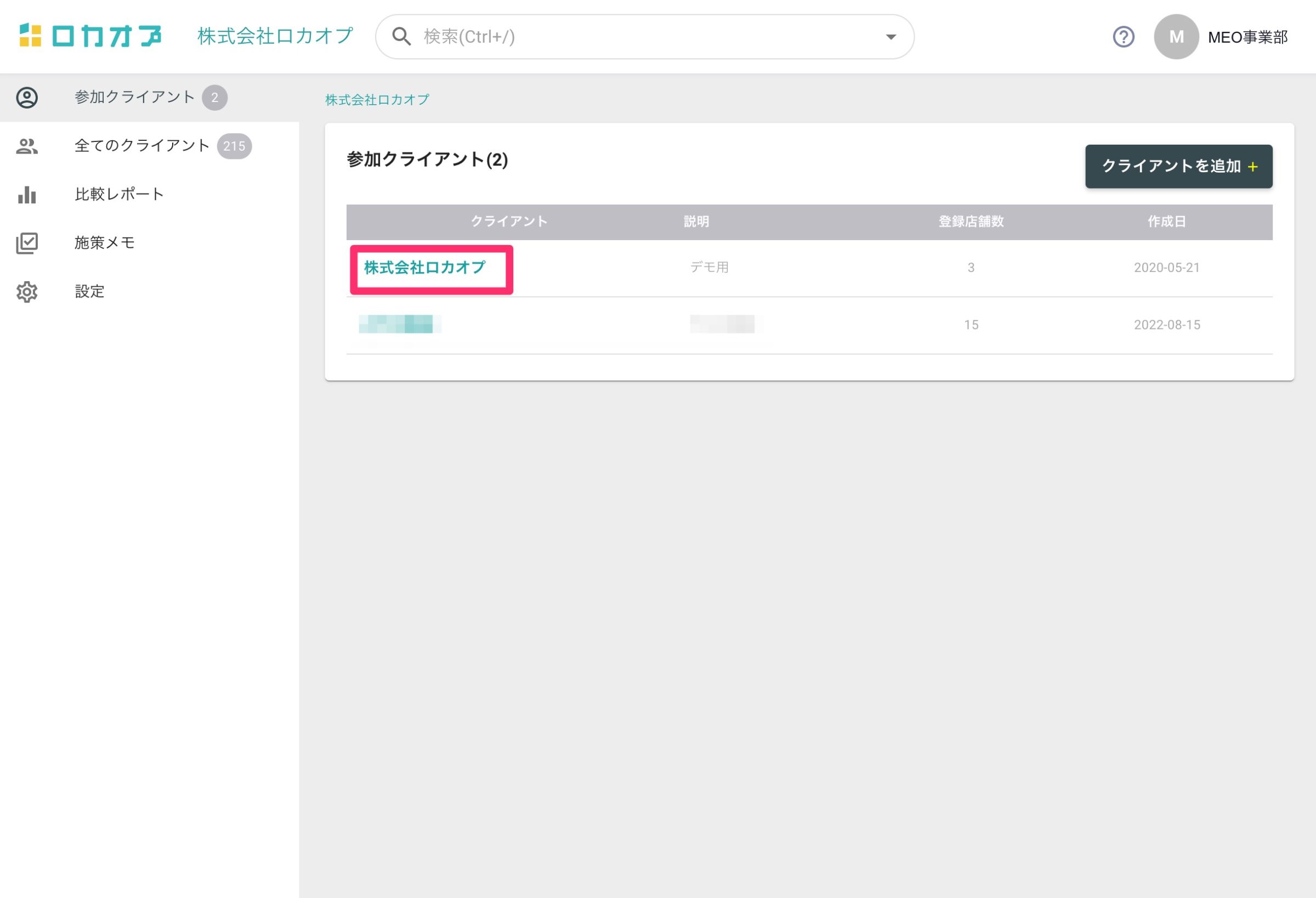Screen dimensions: 1316x898
Task: Click the 施策メモ checklist icon
Action: click(x=27, y=243)
